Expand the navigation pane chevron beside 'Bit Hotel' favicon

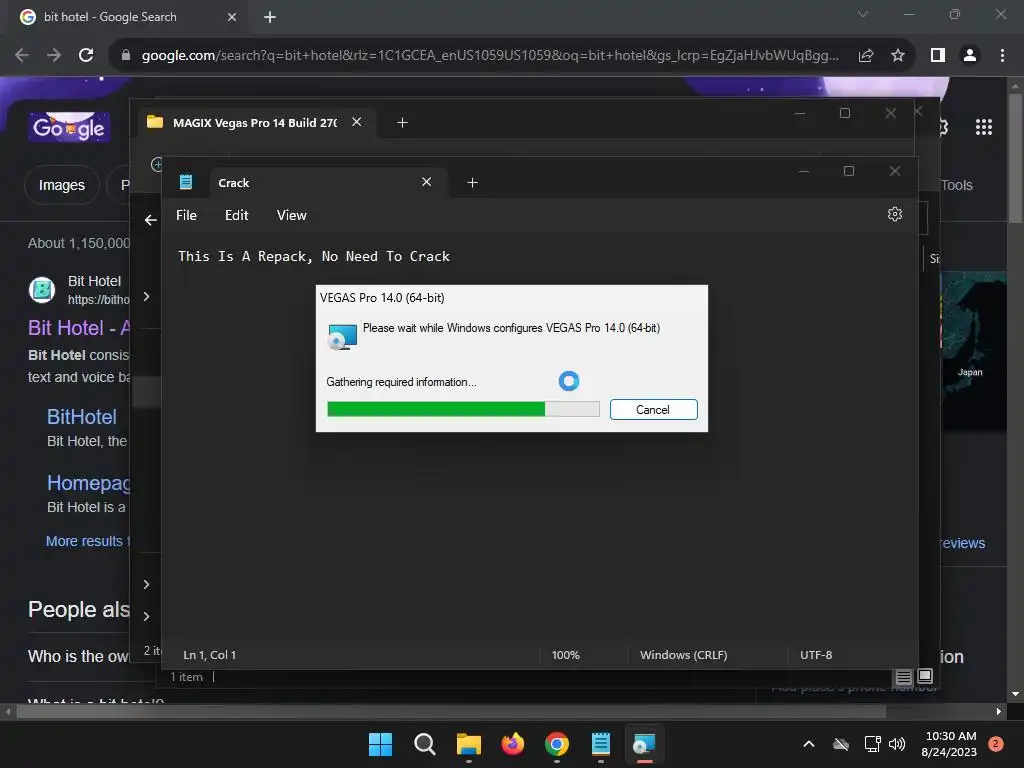point(146,296)
